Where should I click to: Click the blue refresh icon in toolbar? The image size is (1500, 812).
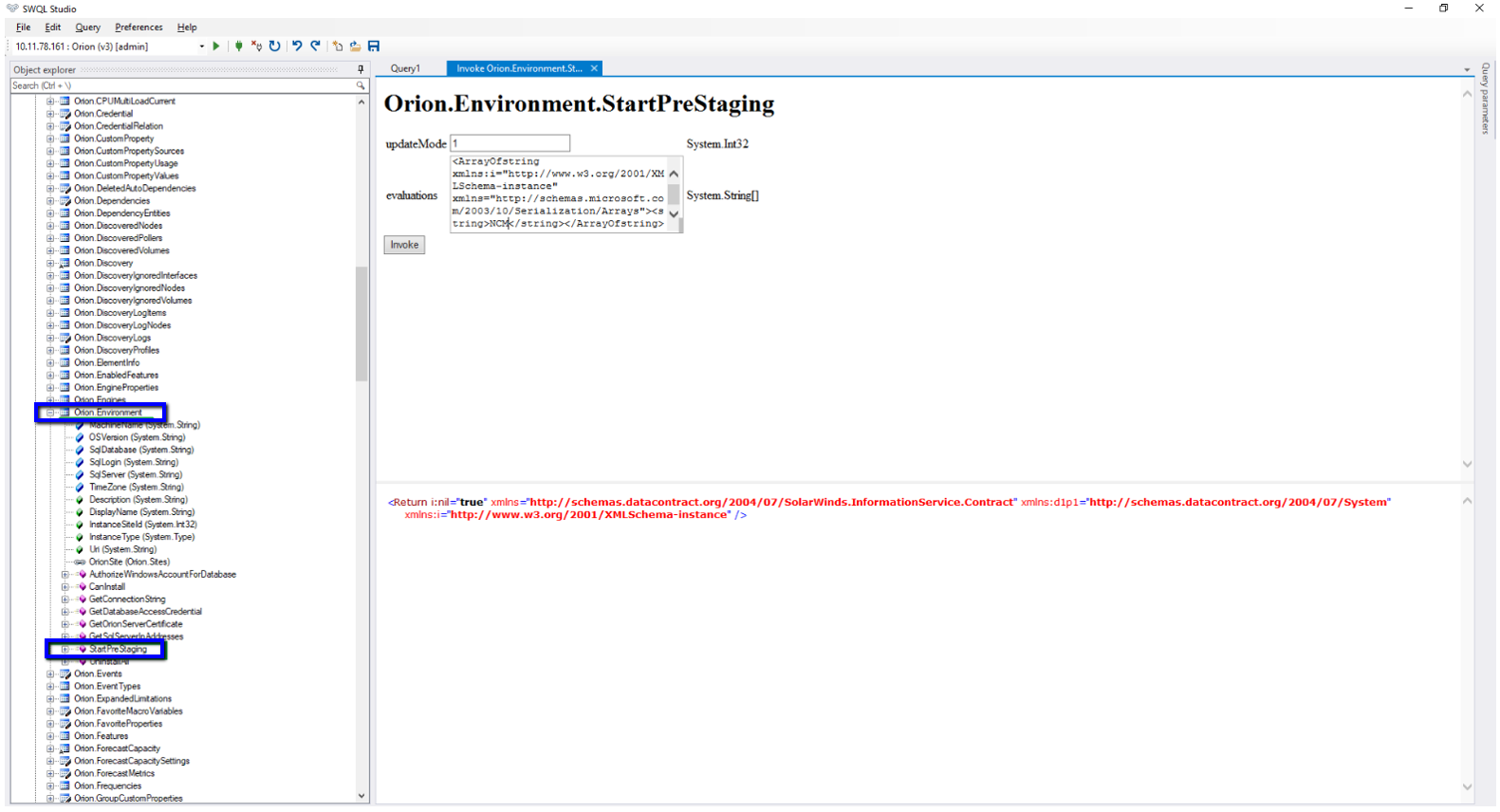tap(275, 46)
